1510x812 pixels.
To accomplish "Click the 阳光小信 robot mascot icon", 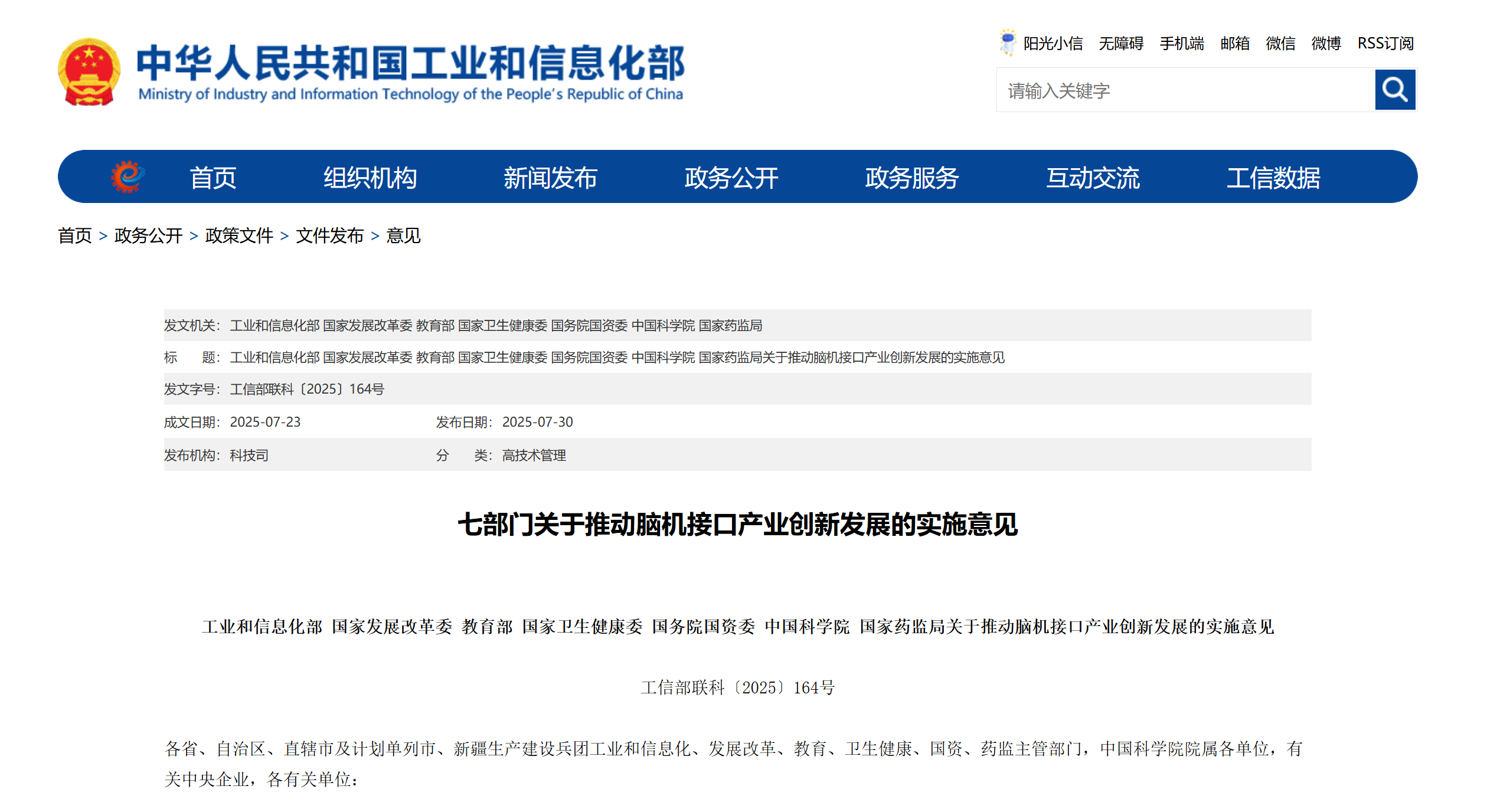I will 1008,42.
